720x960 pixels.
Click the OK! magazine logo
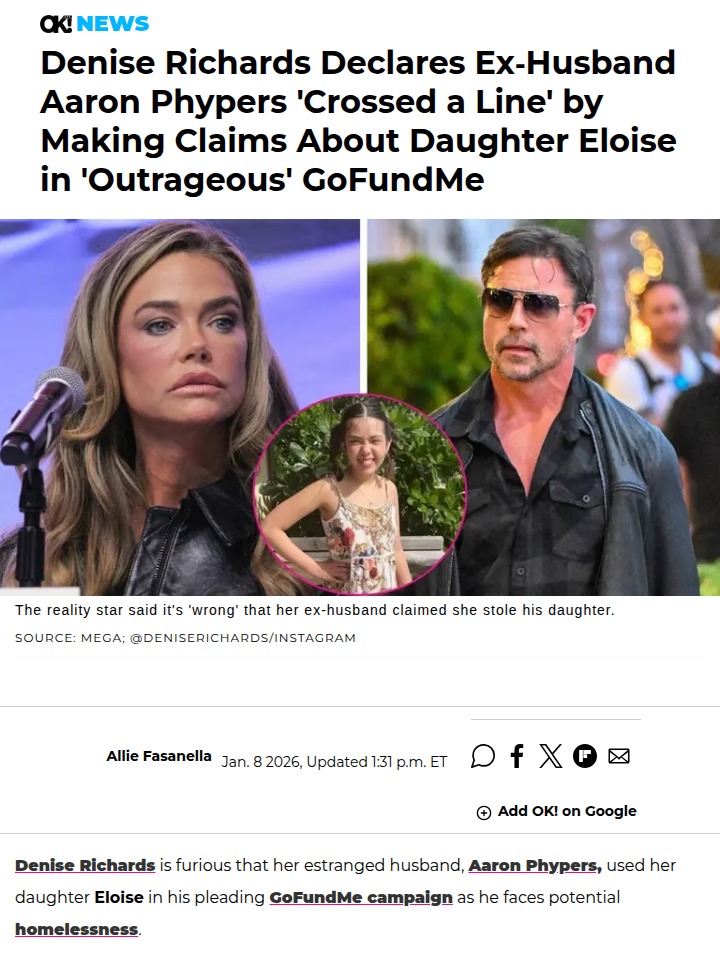[56, 24]
